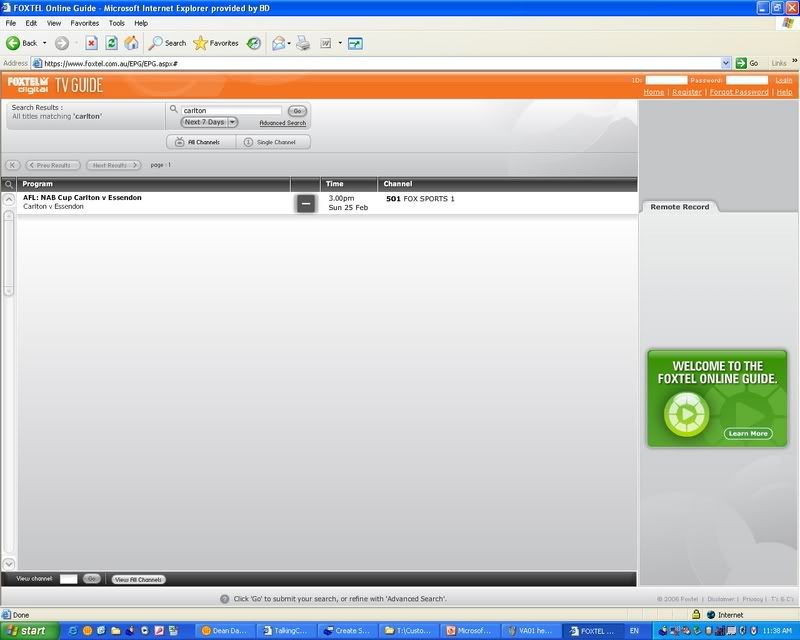800x640 pixels.
Task: Refresh the page using toolbar icon
Action: (x=111, y=43)
